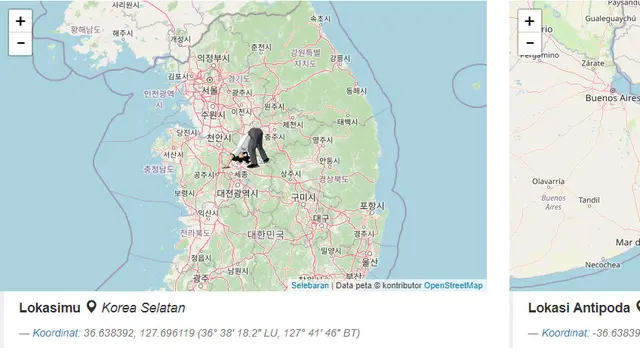Click the Buenos Aires city label

coord(612,98)
